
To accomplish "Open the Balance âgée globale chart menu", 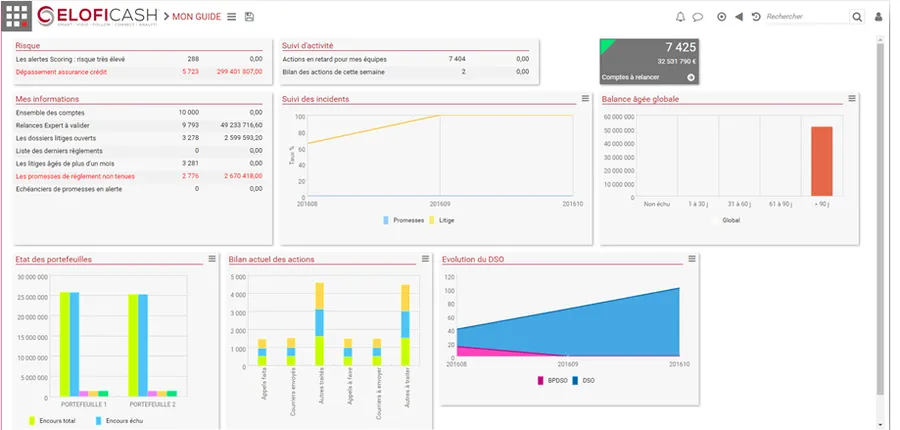I will pyautogui.click(x=852, y=99).
